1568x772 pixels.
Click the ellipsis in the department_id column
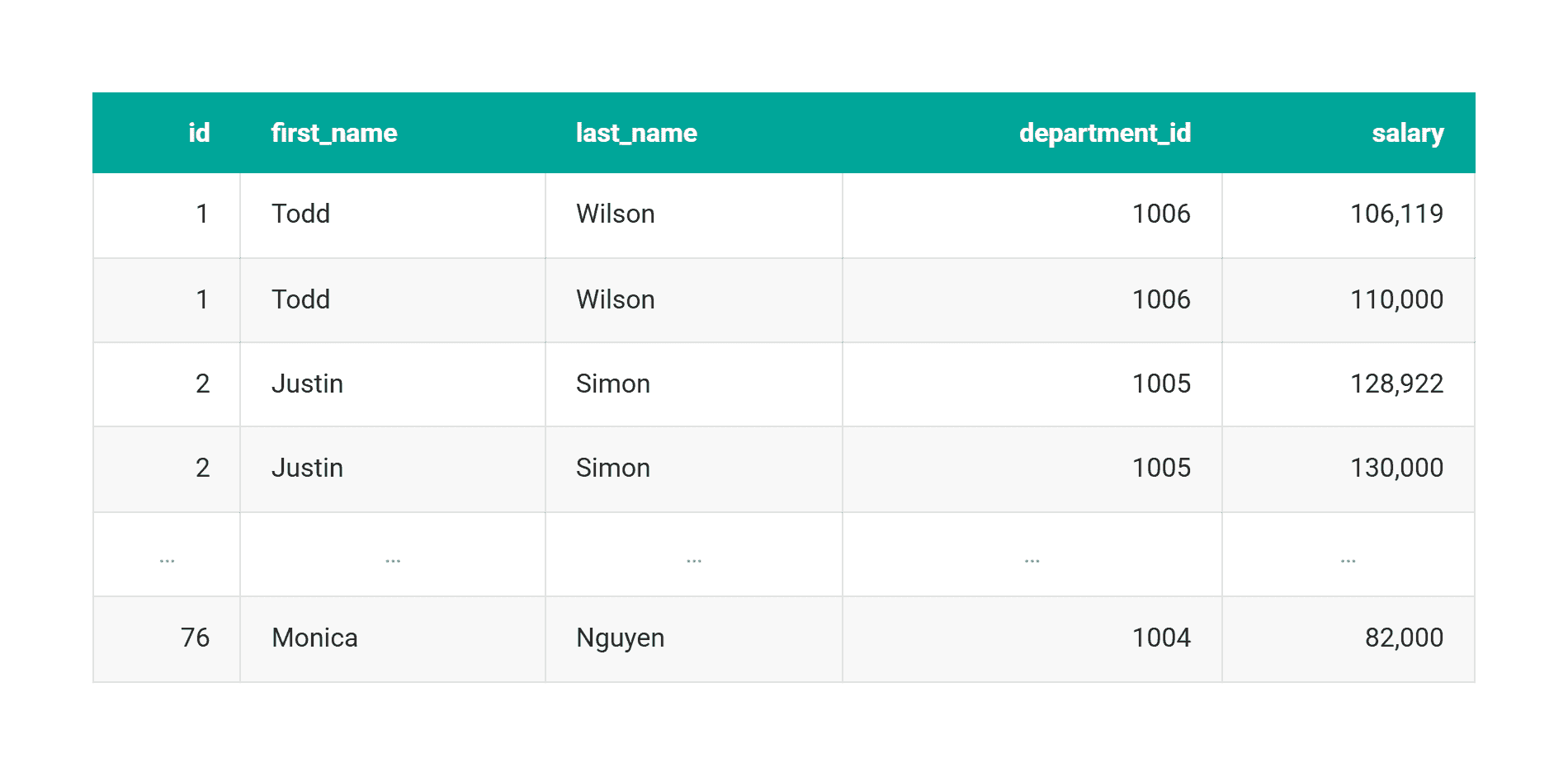click(1032, 561)
